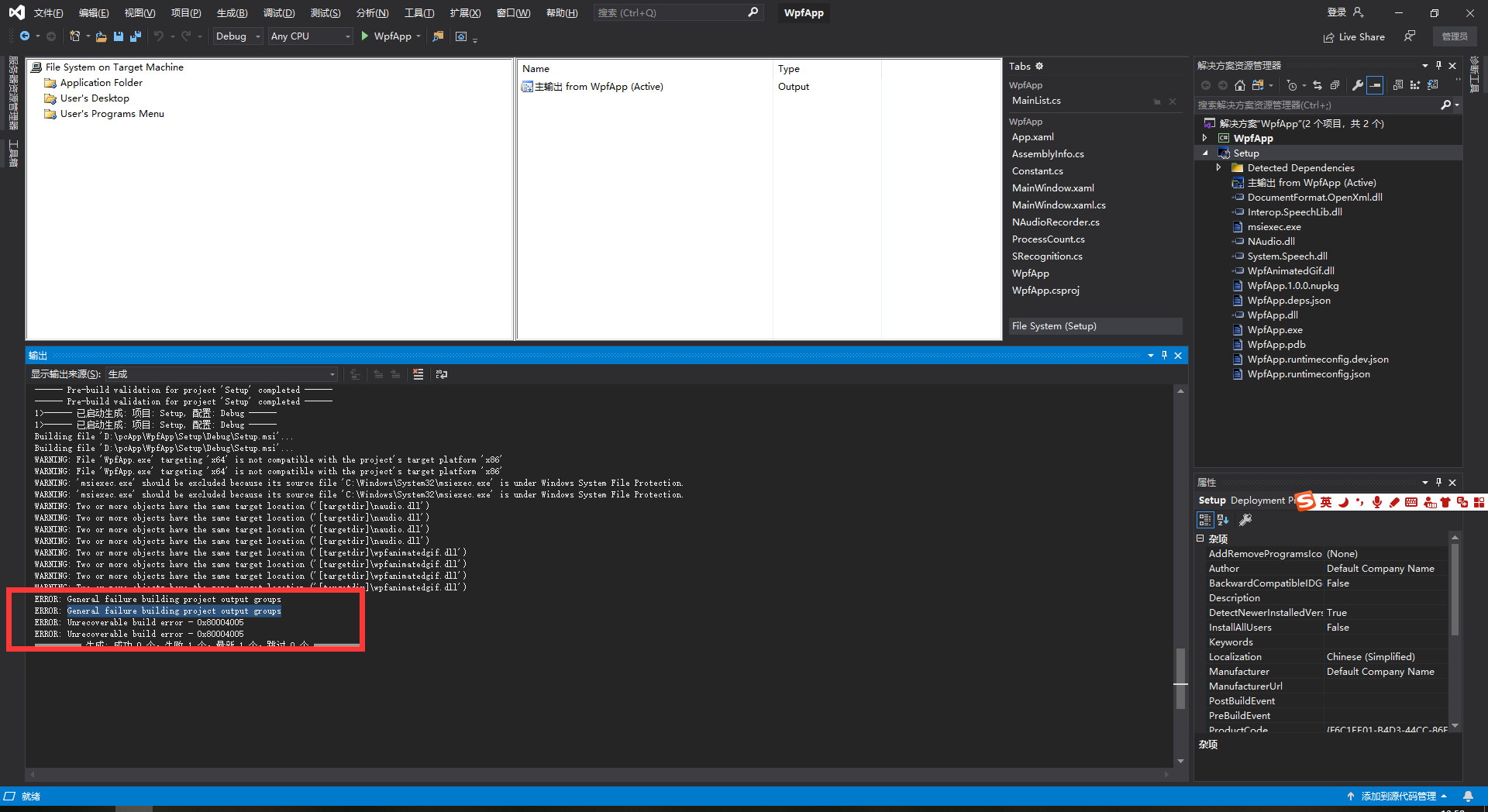Expand the WpfApp project node
This screenshot has height=812, width=1488.
(1204, 138)
